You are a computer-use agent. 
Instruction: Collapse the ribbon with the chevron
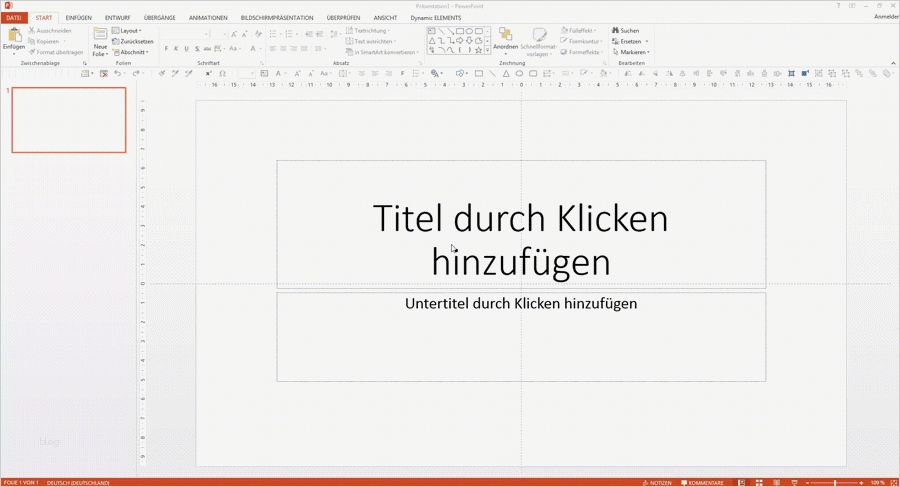tap(893, 63)
